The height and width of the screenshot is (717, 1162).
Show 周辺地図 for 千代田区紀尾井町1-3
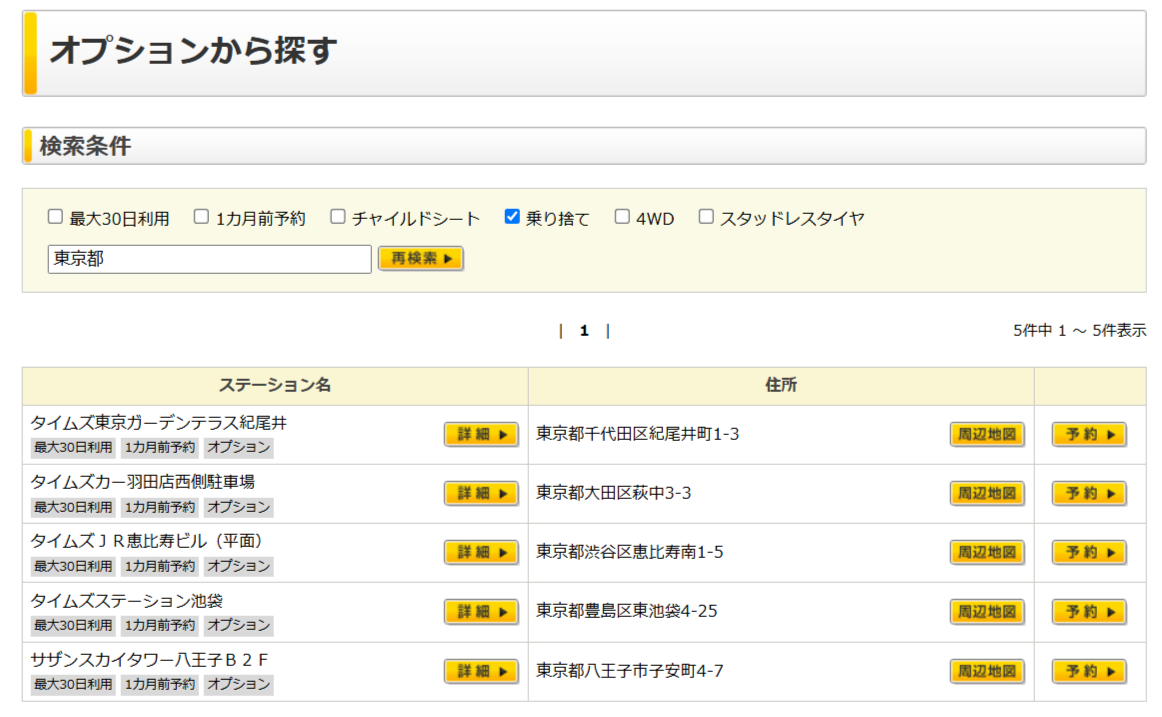987,434
